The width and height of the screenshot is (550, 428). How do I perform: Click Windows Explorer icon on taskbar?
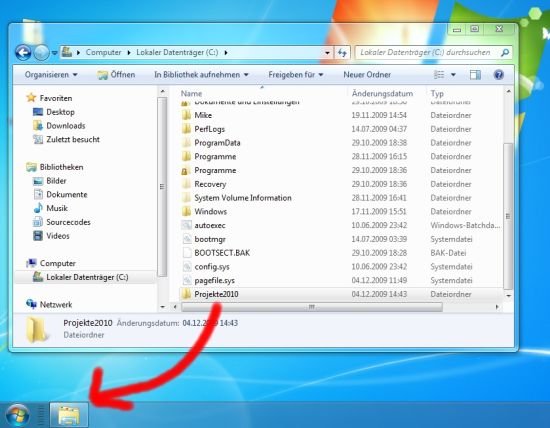click(69, 415)
